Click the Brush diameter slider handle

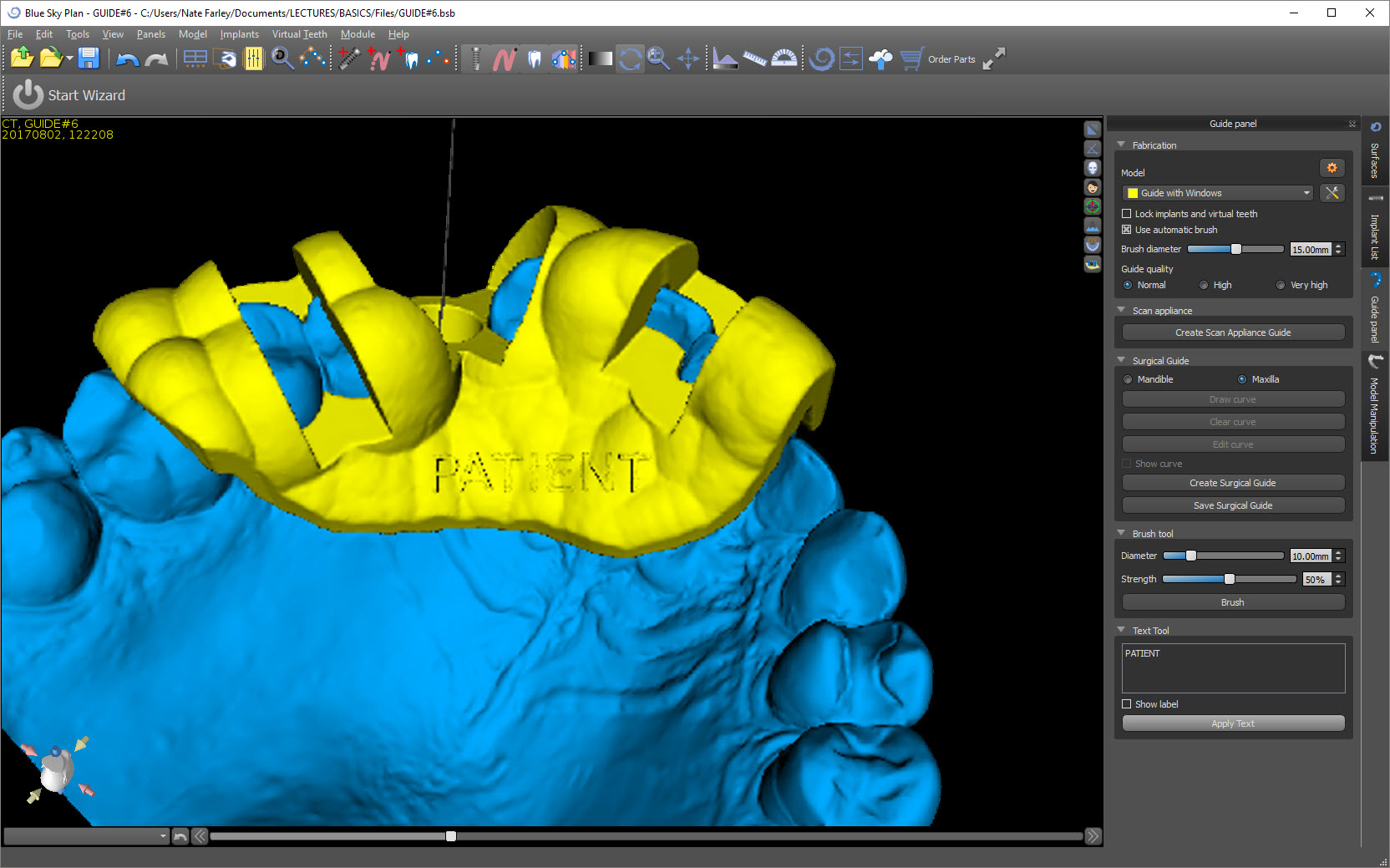(x=1235, y=249)
